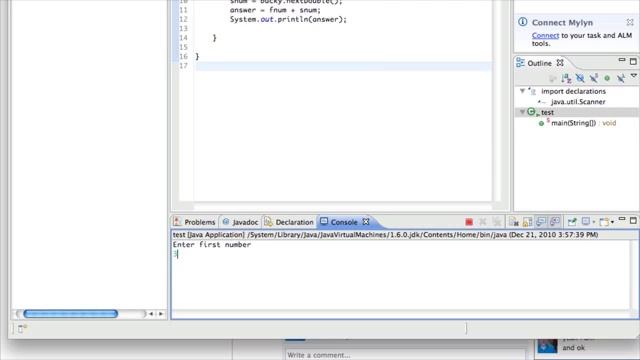Collapse the test class node

click(x=522, y=112)
